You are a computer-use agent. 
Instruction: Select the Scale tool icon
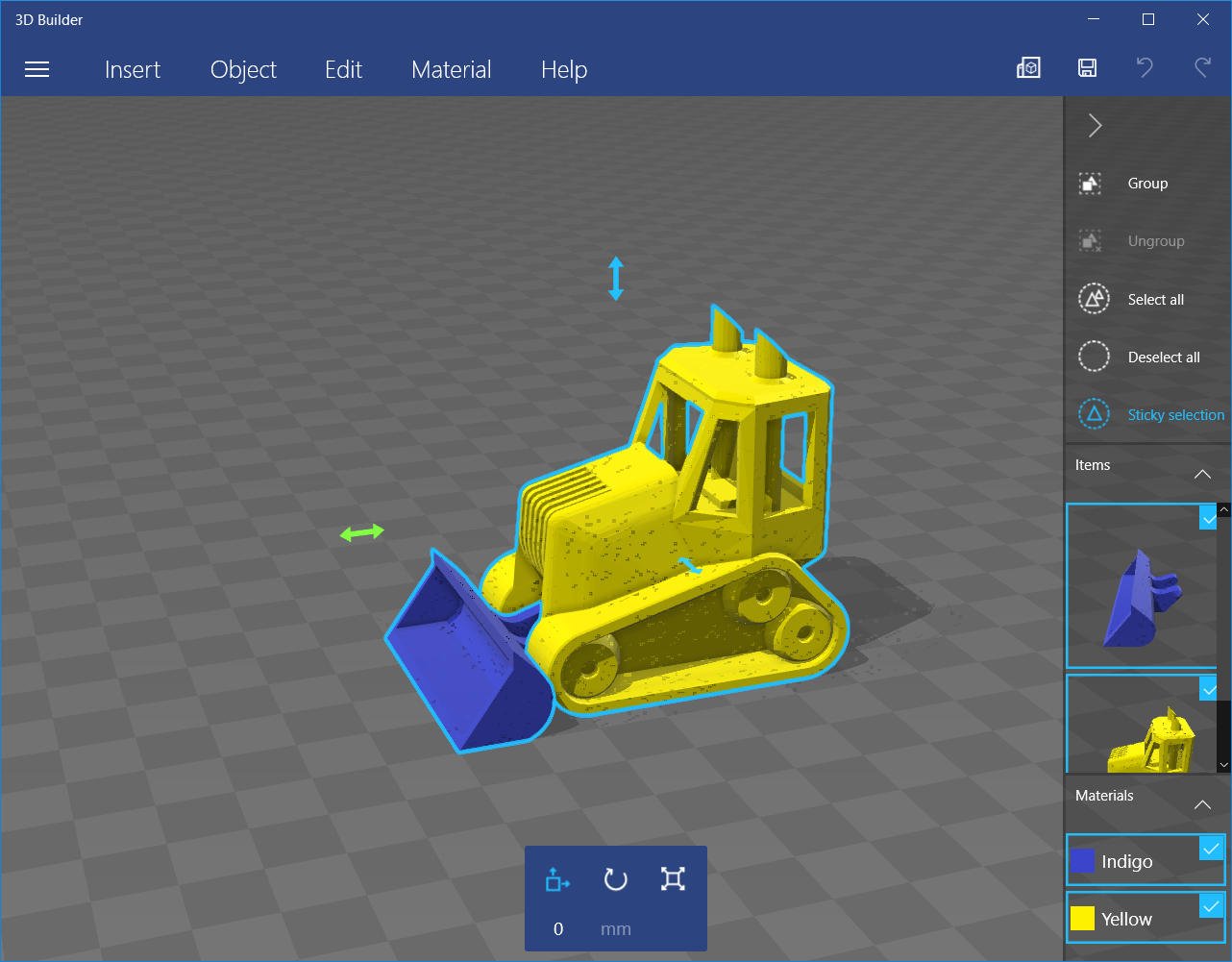click(x=673, y=879)
